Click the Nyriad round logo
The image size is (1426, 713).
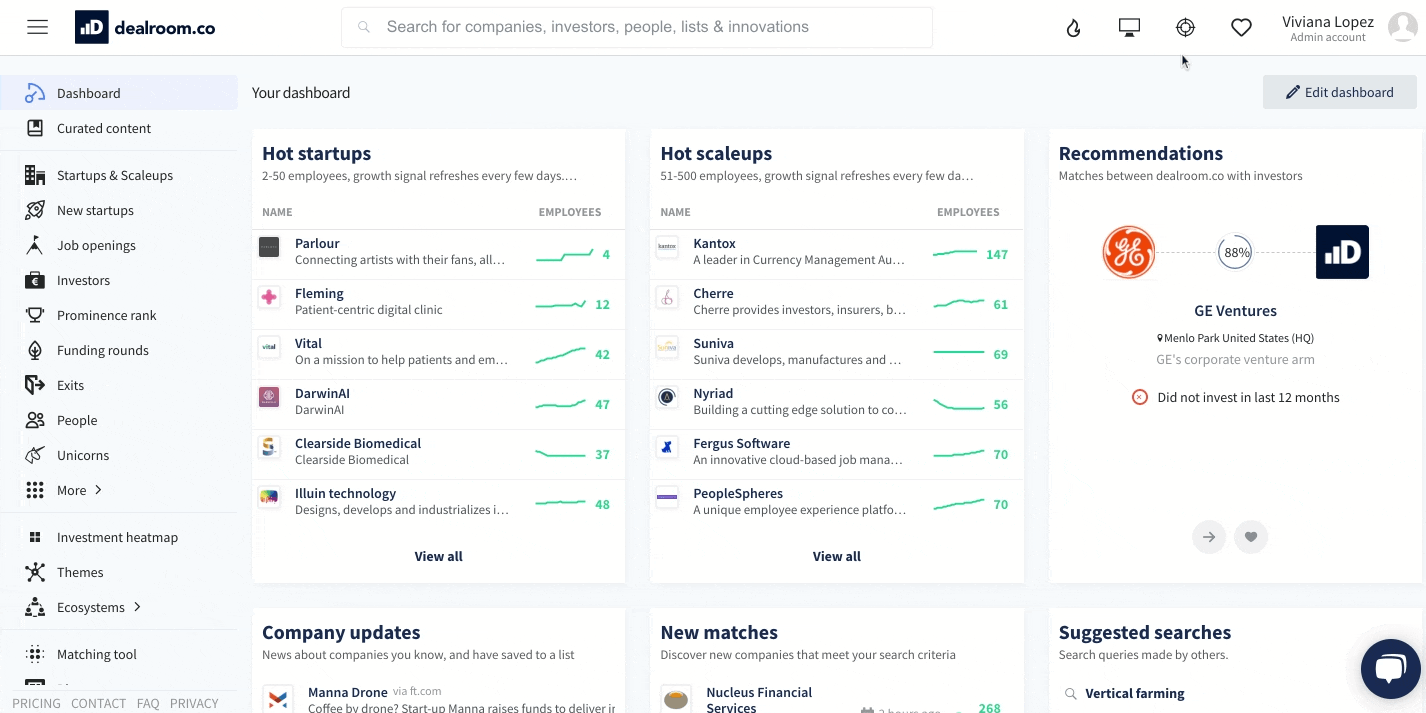tap(667, 397)
